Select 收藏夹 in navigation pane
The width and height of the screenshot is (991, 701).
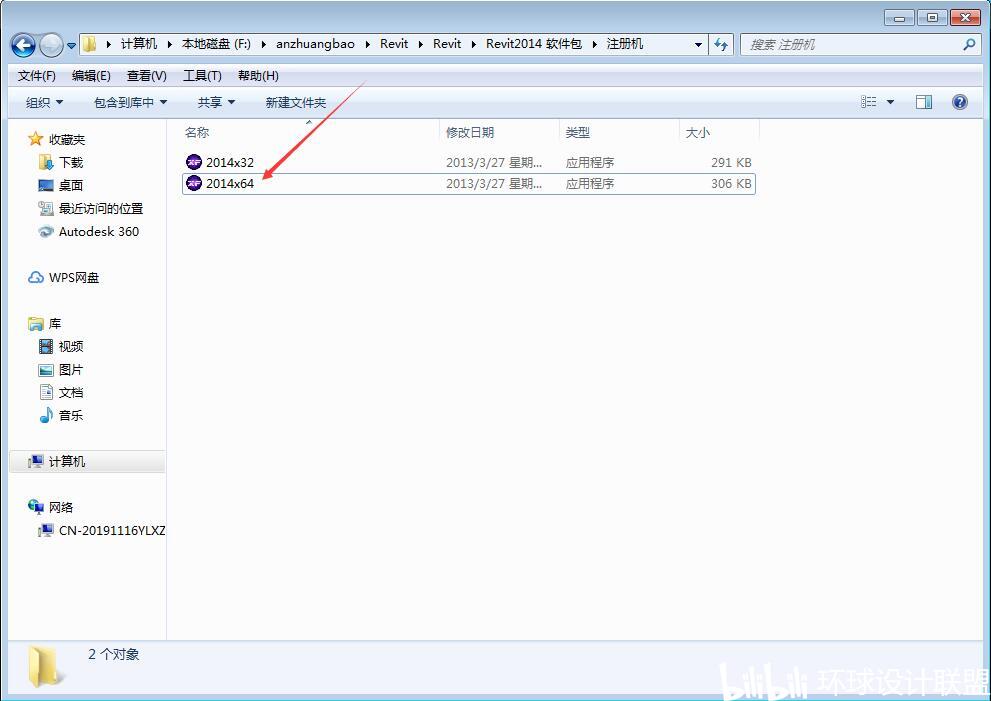(67, 140)
